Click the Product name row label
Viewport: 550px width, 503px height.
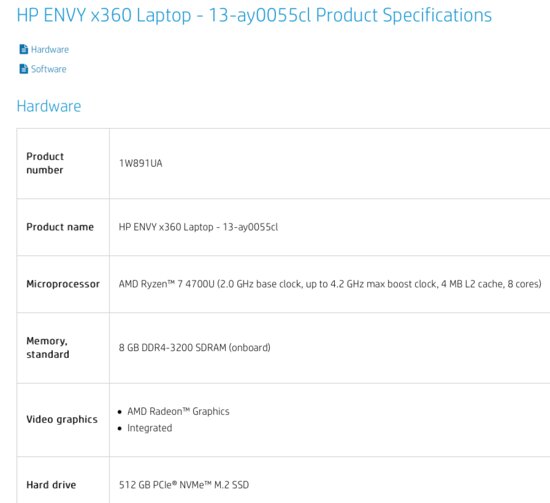(60, 227)
